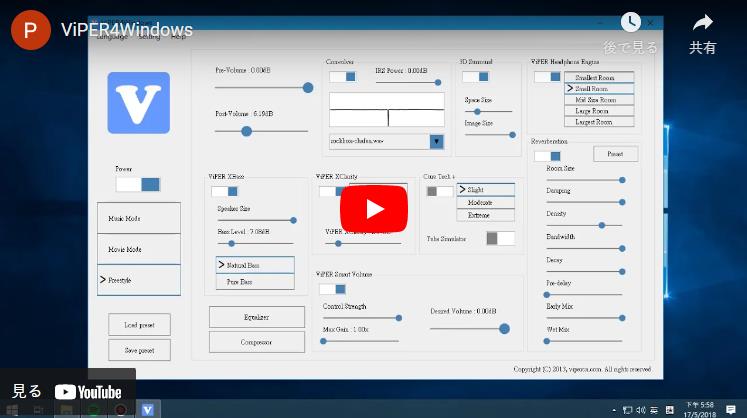Click the Wet Mix slider handle
This screenshot has width=747, height=418.
tap(547, 341)
